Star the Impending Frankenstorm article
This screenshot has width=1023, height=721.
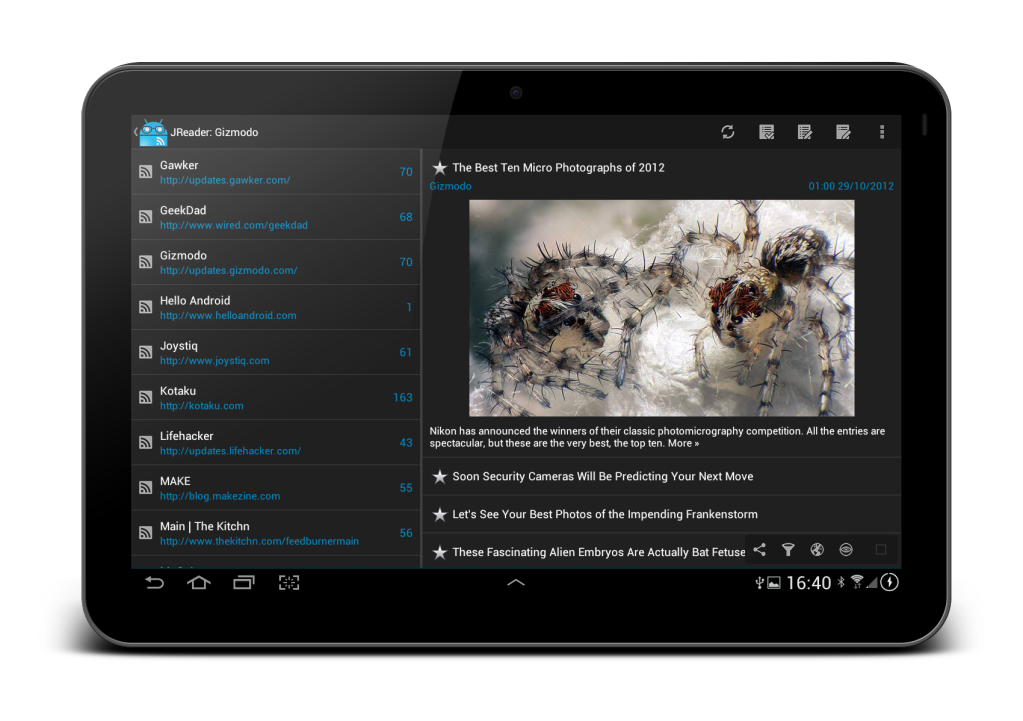(x=440, y=514)
